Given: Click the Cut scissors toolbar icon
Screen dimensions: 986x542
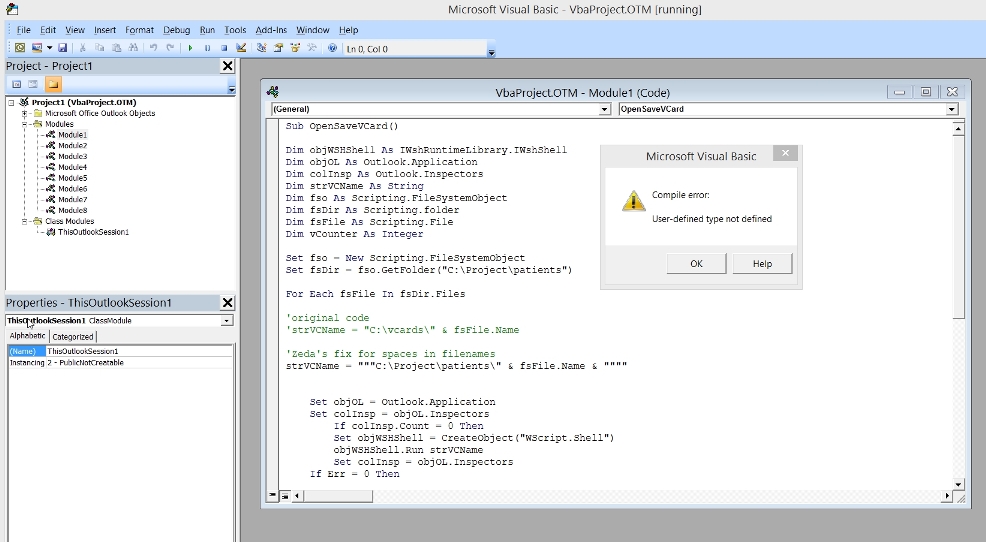Looking at the screenshot, I should point(82,48).
